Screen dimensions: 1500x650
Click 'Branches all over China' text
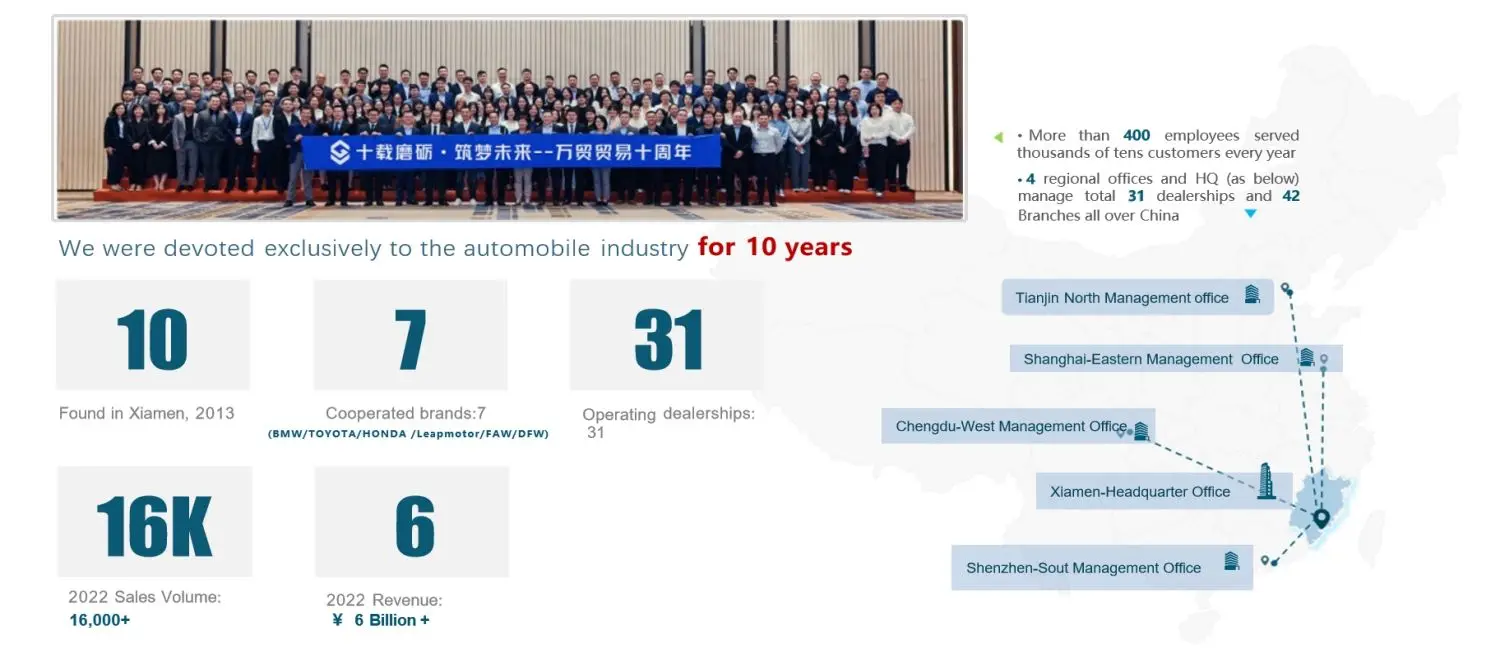[1098, 215]
